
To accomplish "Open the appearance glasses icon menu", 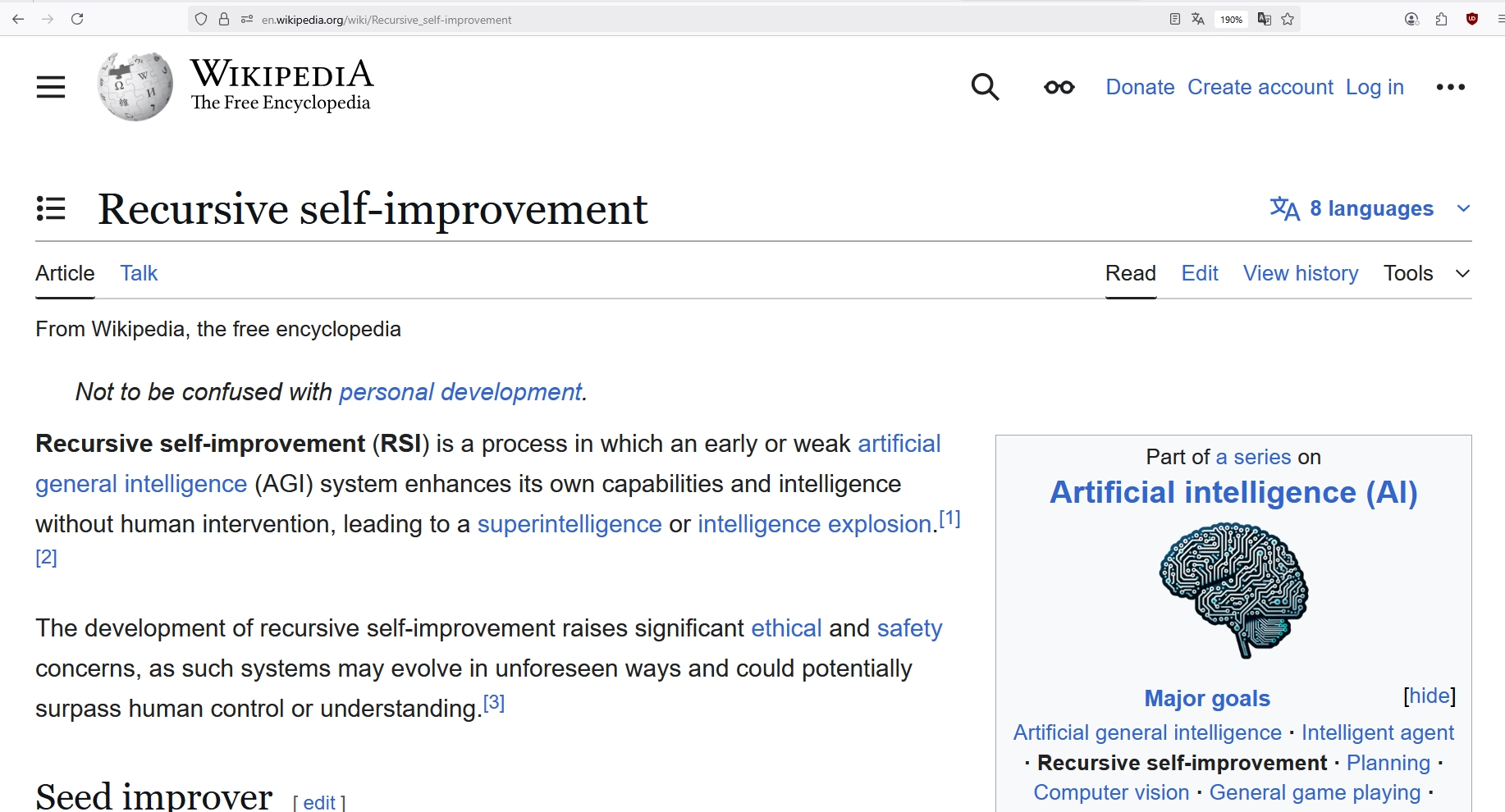I will (x=1059, y=87).
